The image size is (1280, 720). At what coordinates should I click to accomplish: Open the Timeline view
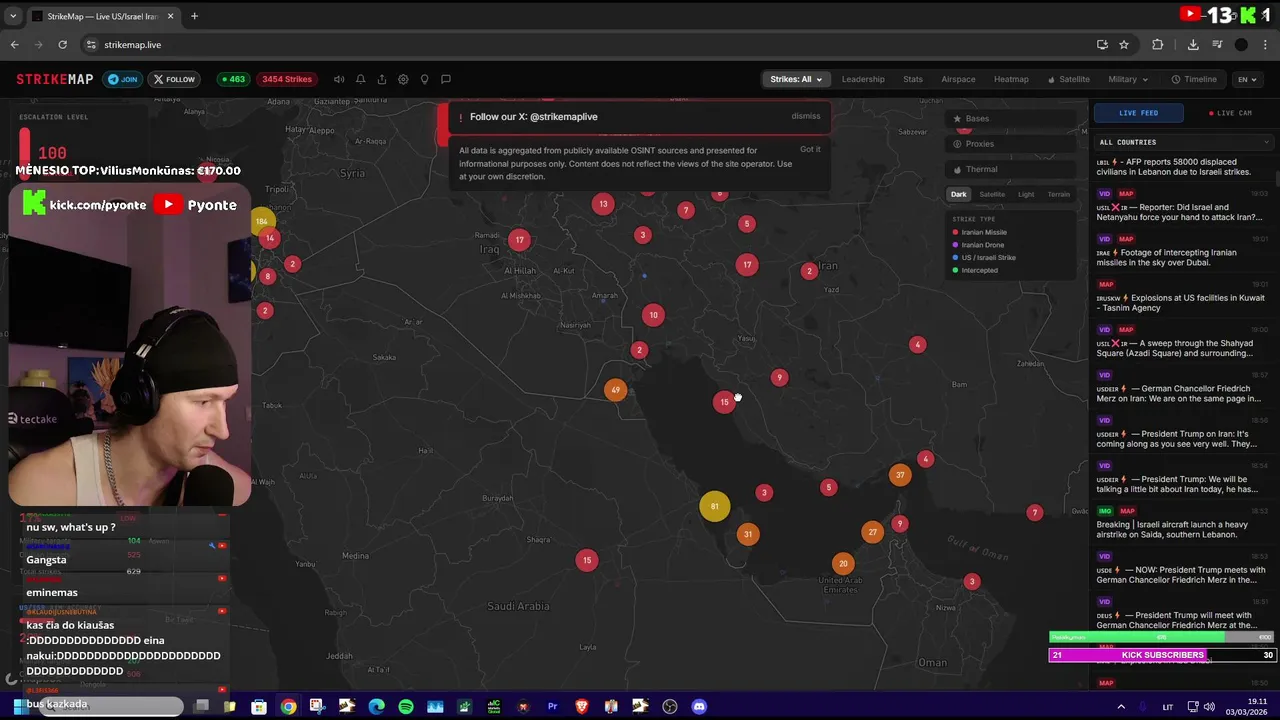coord(1195,79)
